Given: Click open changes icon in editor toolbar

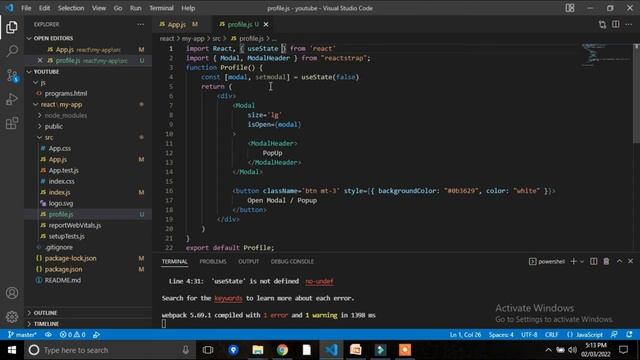Looking at the screenshot, I should 602,24.
